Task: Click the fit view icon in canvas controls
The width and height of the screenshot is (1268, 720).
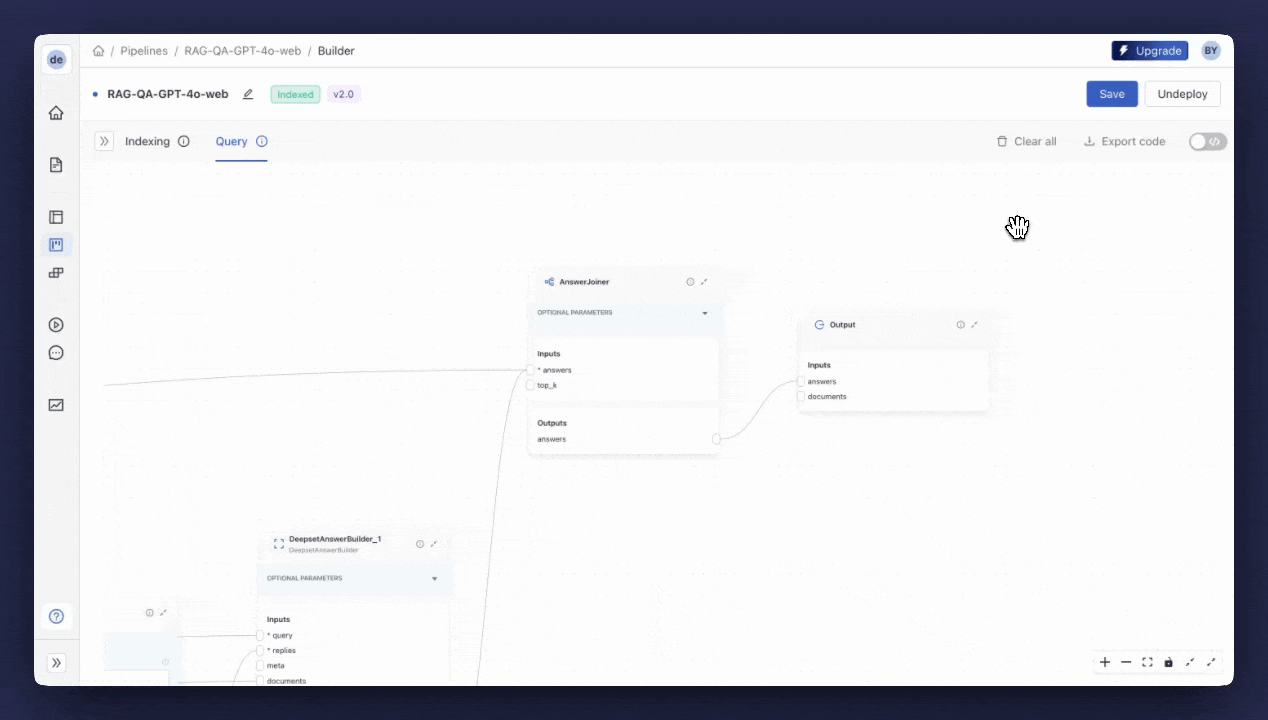Action: [1147, 662]
